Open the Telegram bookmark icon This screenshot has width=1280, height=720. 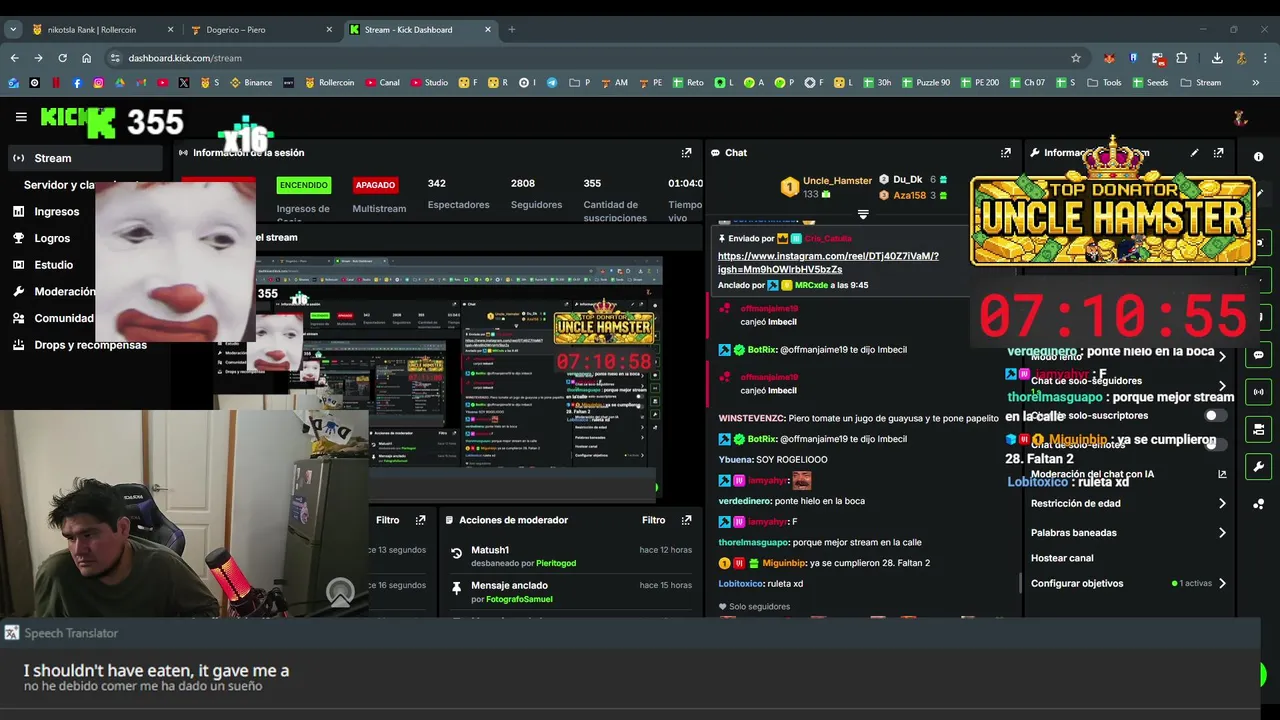[552, 83]
